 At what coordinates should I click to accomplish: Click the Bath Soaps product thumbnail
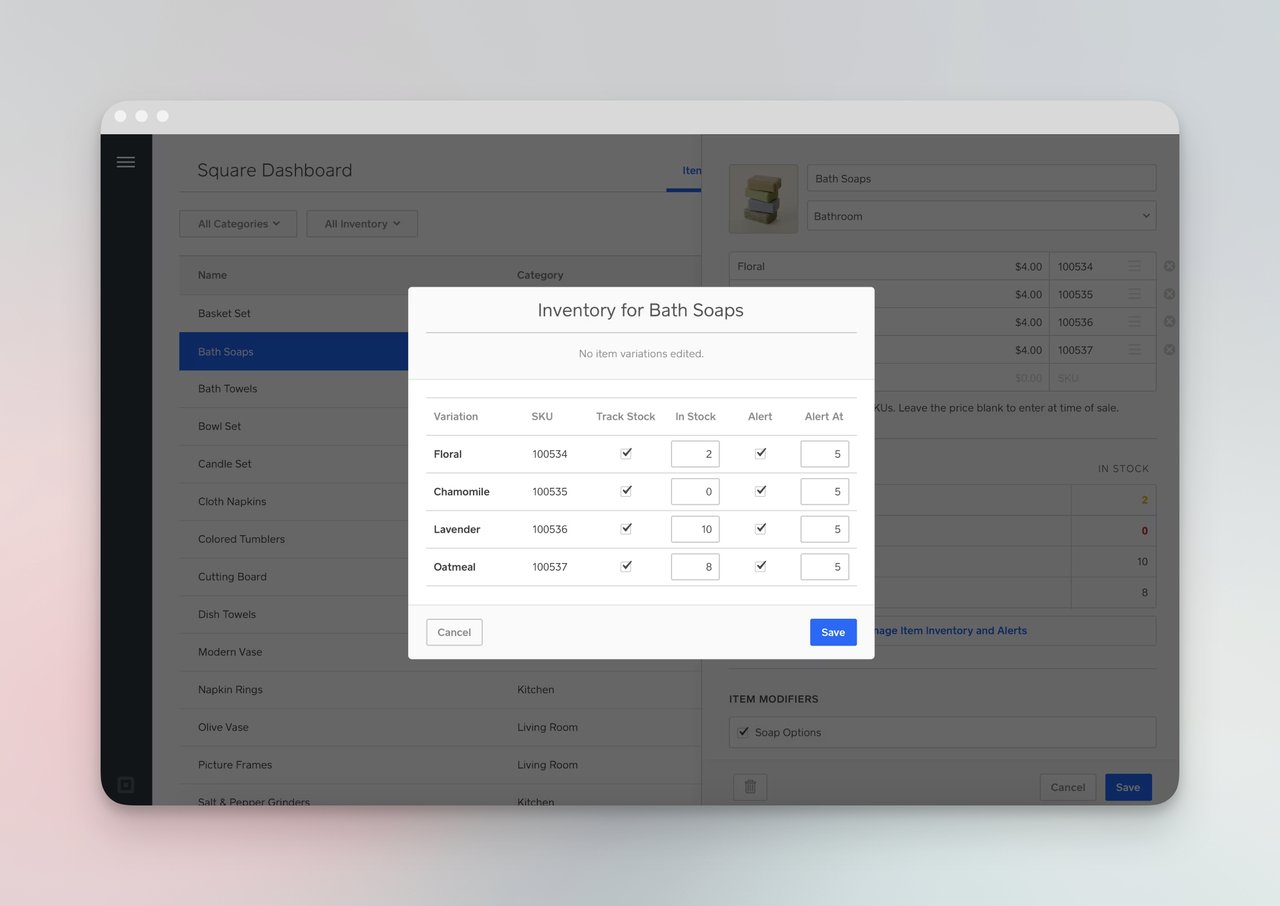coord(763,199)
